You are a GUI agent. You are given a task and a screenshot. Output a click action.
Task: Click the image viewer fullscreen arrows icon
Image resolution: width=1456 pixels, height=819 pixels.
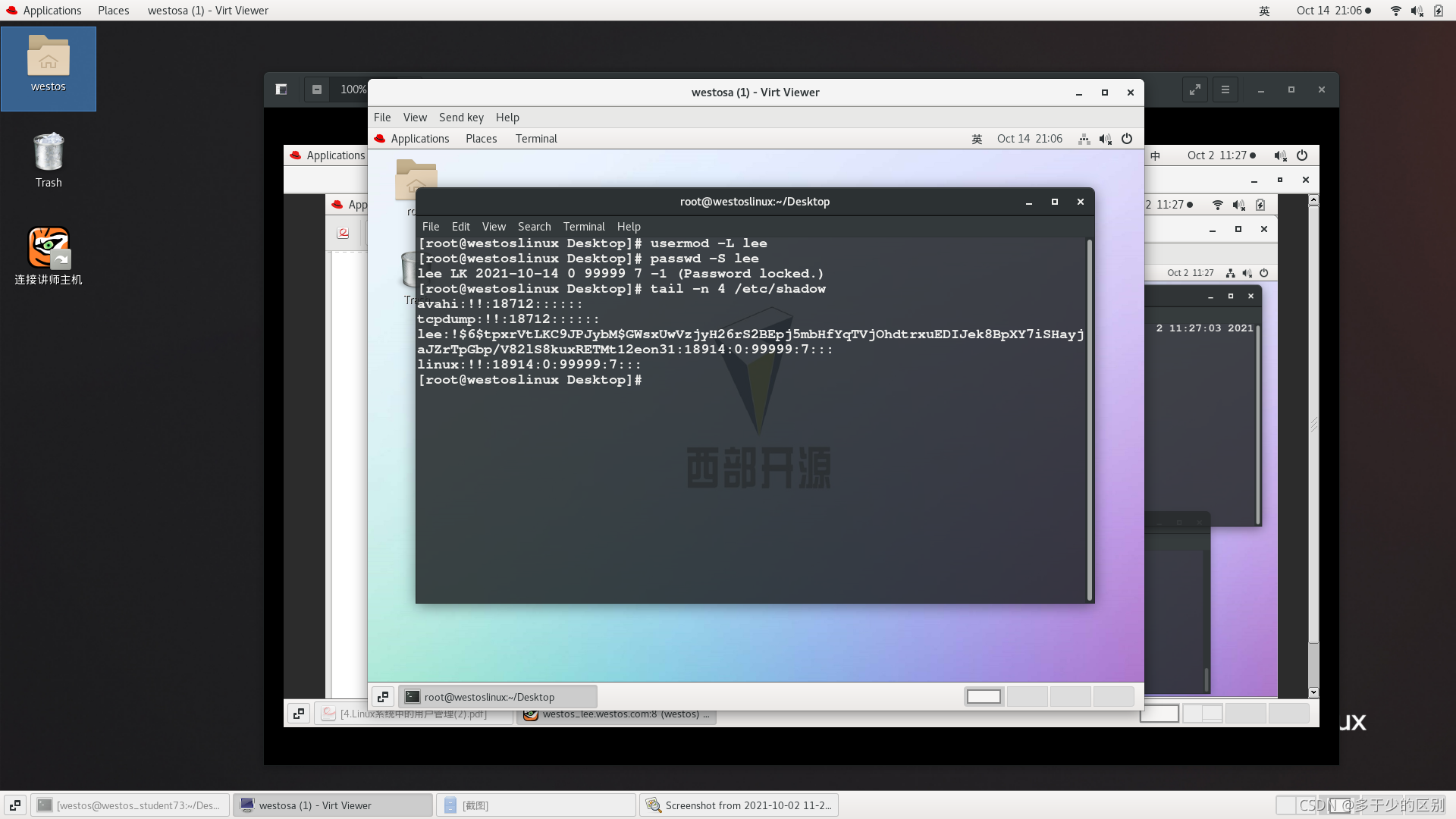[x=1195, y=89]
